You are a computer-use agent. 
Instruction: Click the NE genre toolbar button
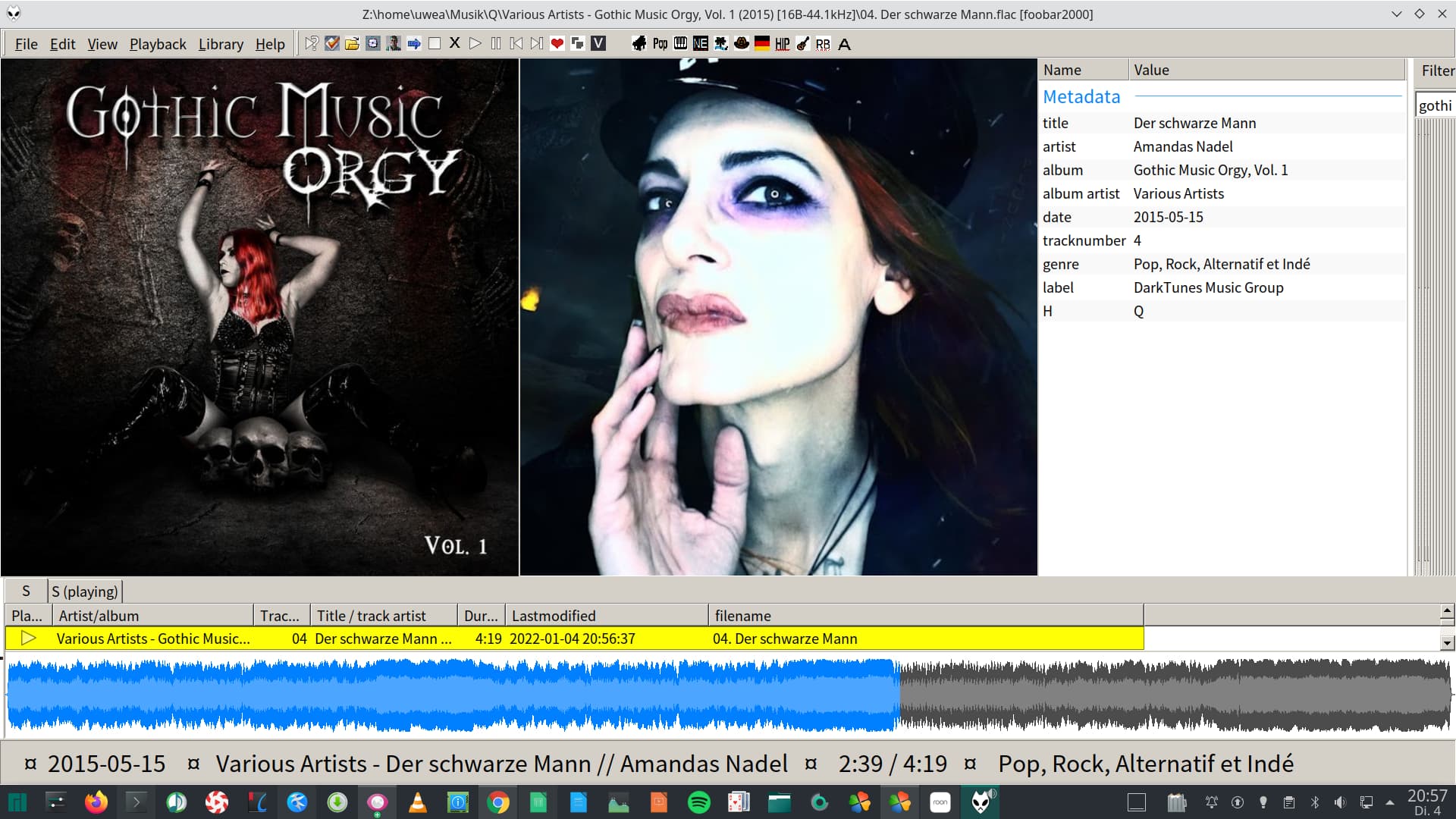(x=701, y=43)
